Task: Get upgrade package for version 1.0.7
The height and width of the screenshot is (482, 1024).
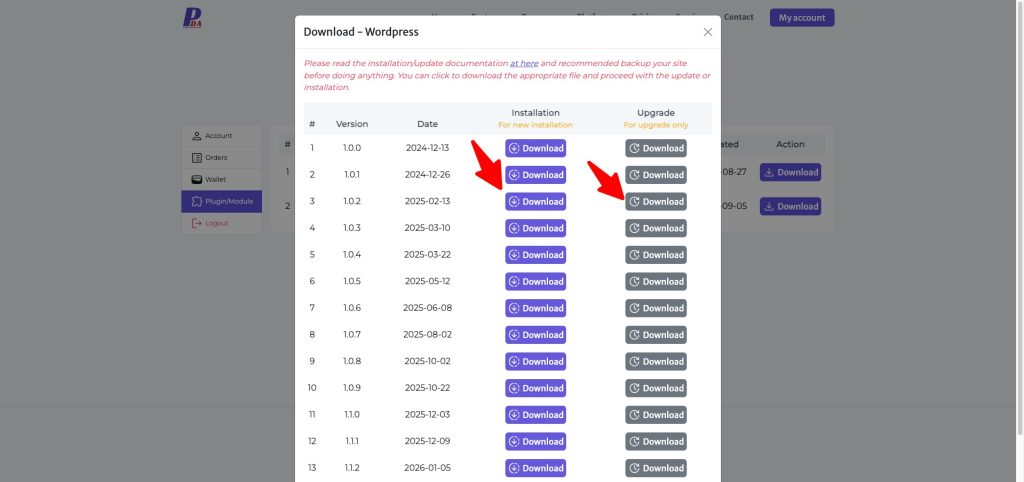Action: pyautogui.click(x=656, y=335)
